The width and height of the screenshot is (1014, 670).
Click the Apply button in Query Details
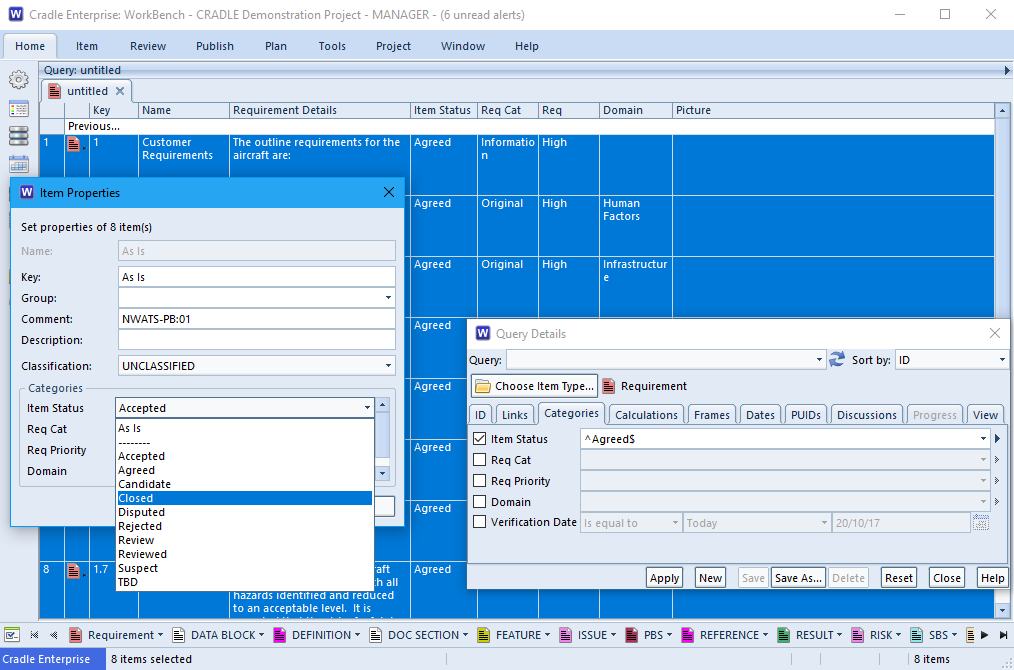[x=664, y=578]
